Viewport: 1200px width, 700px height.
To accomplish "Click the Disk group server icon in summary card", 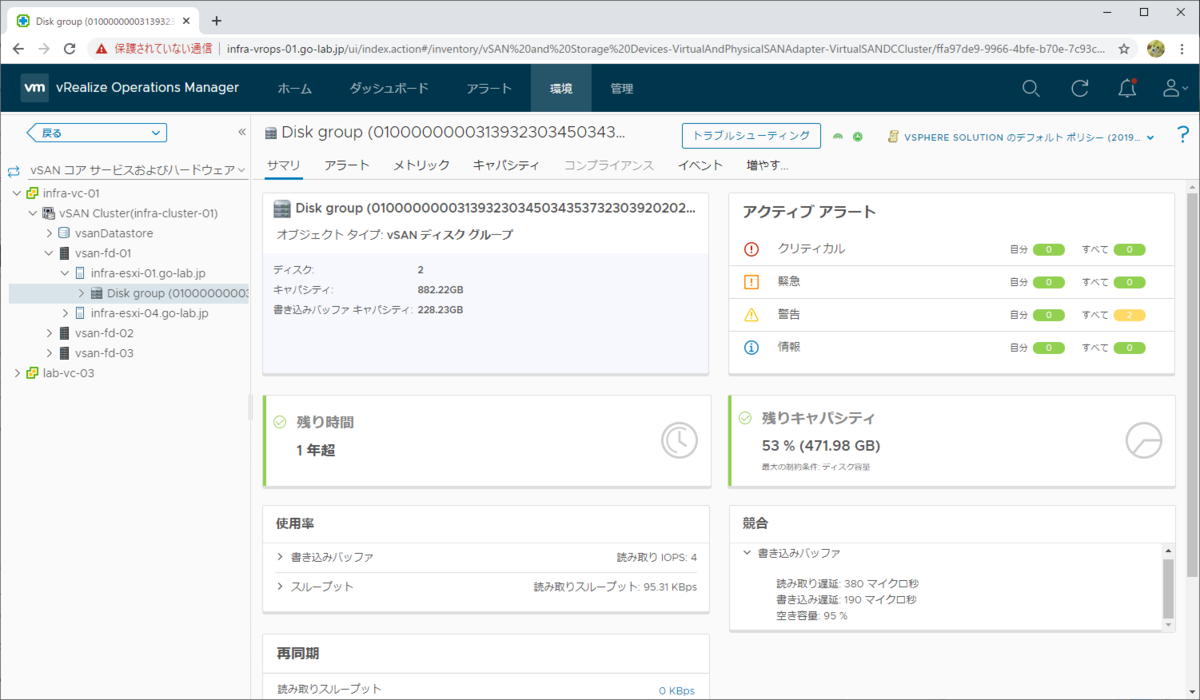I will (x=281, y=208).
